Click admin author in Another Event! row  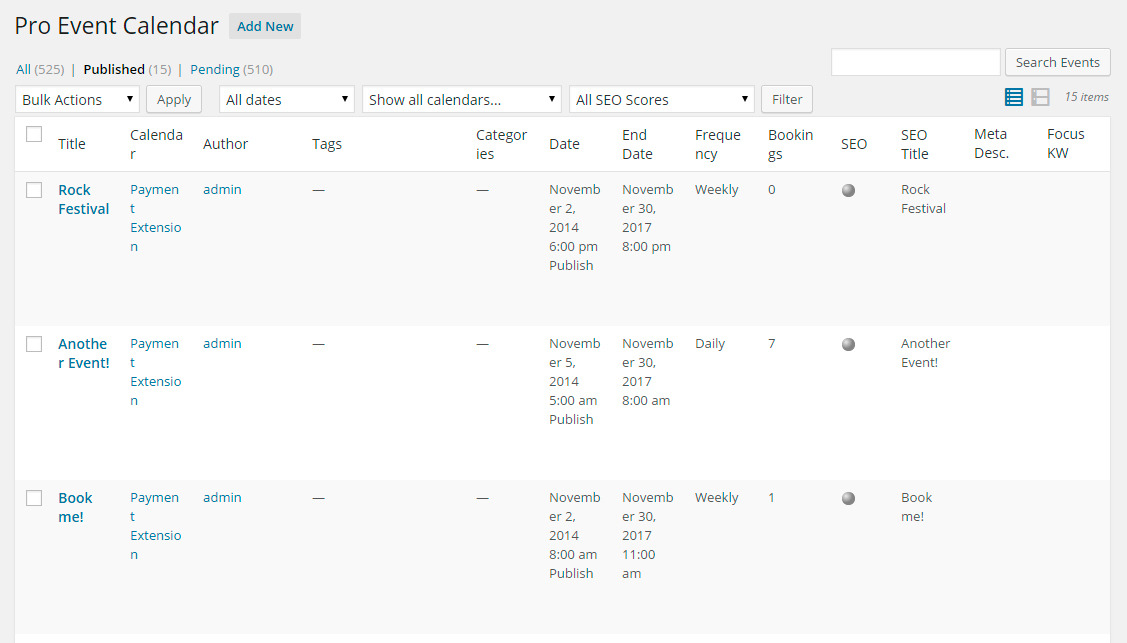pos(222,343)
